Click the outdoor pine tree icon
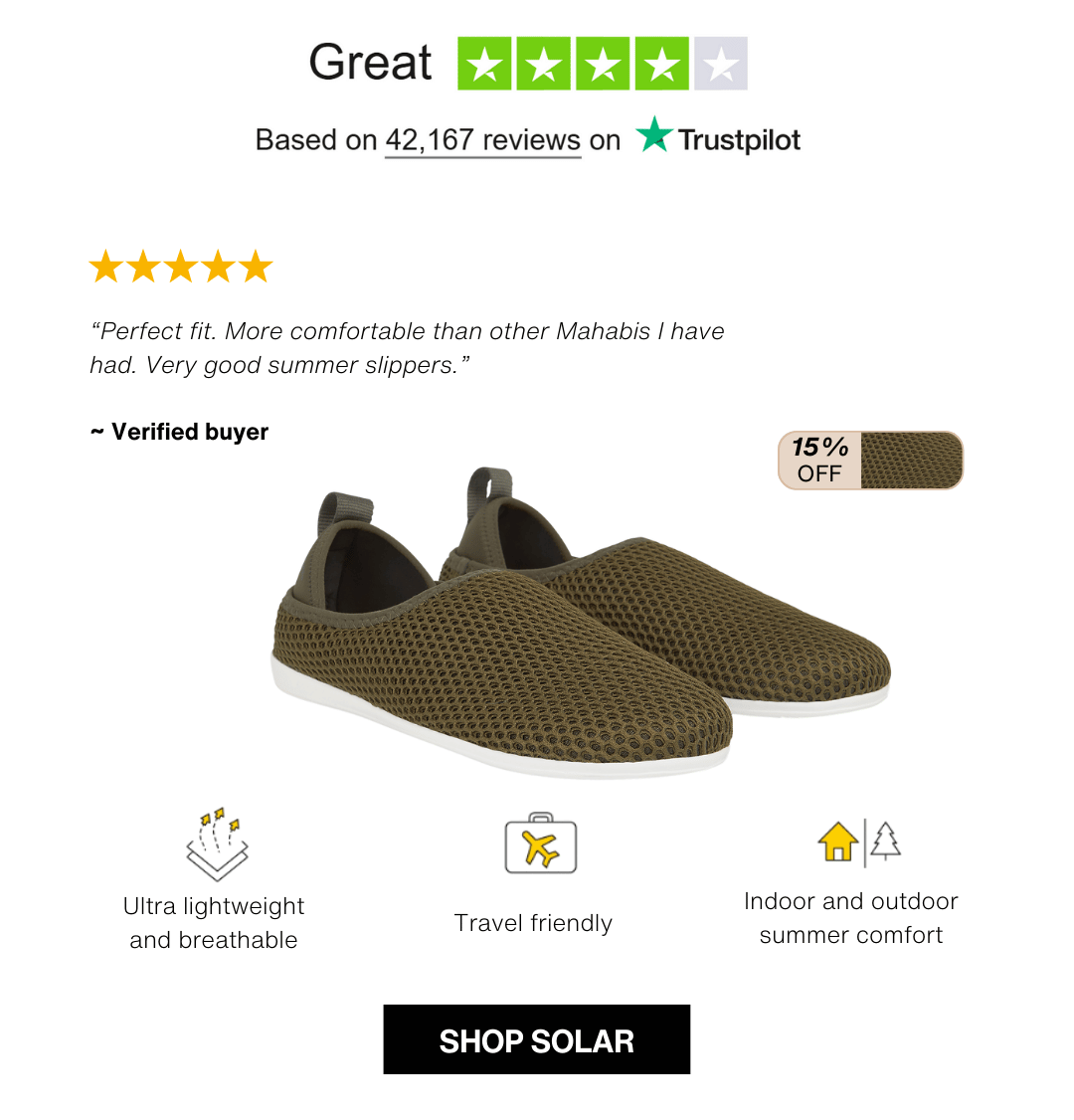 (885, 841)
